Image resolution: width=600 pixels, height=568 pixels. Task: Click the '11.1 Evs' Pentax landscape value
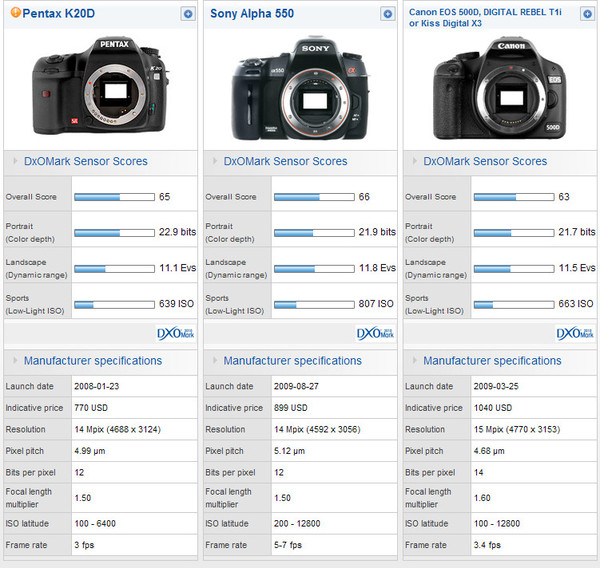pos(178,268)
